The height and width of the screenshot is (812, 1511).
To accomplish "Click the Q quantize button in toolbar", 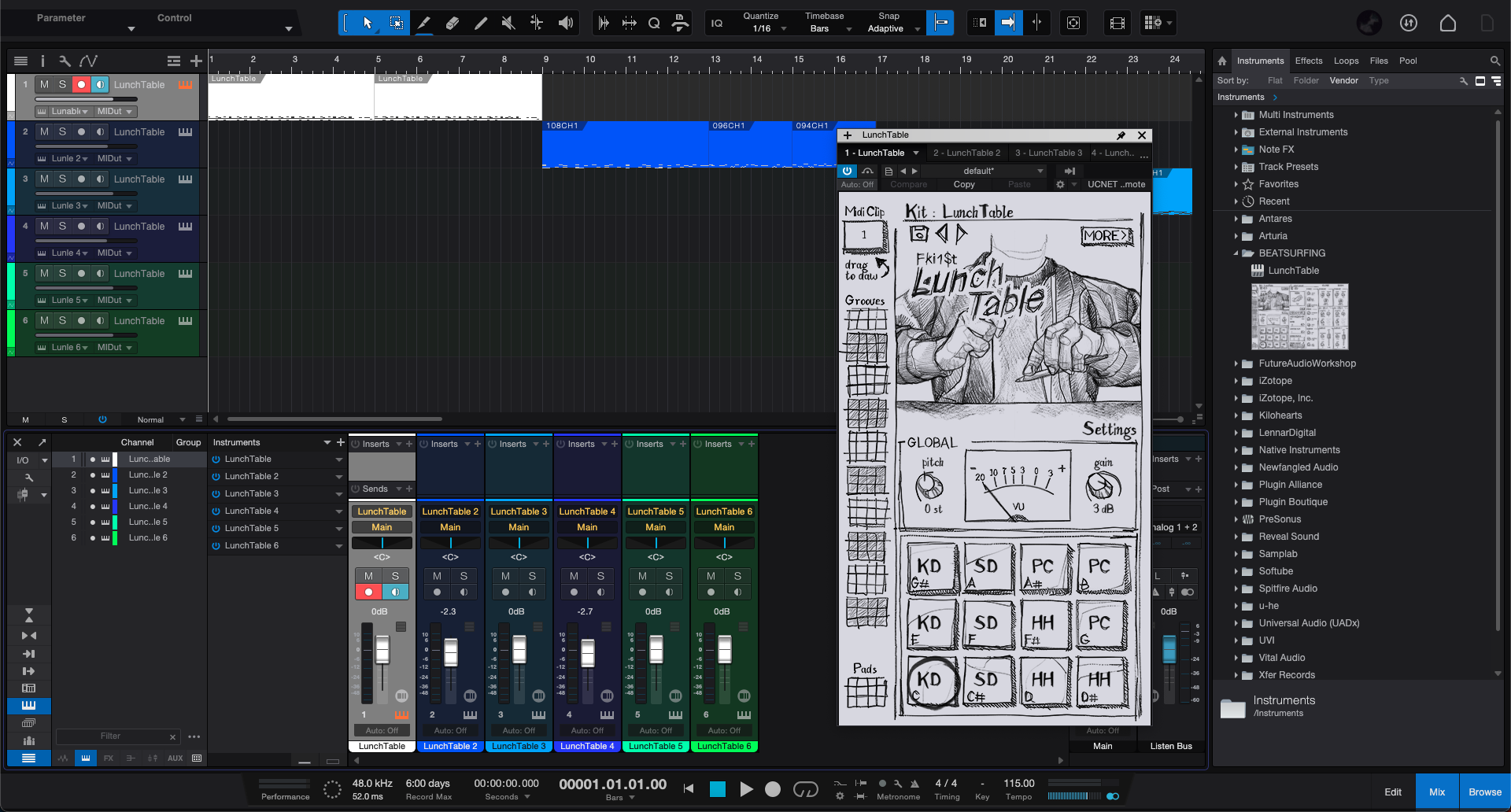I will click(x=654, y=23).
